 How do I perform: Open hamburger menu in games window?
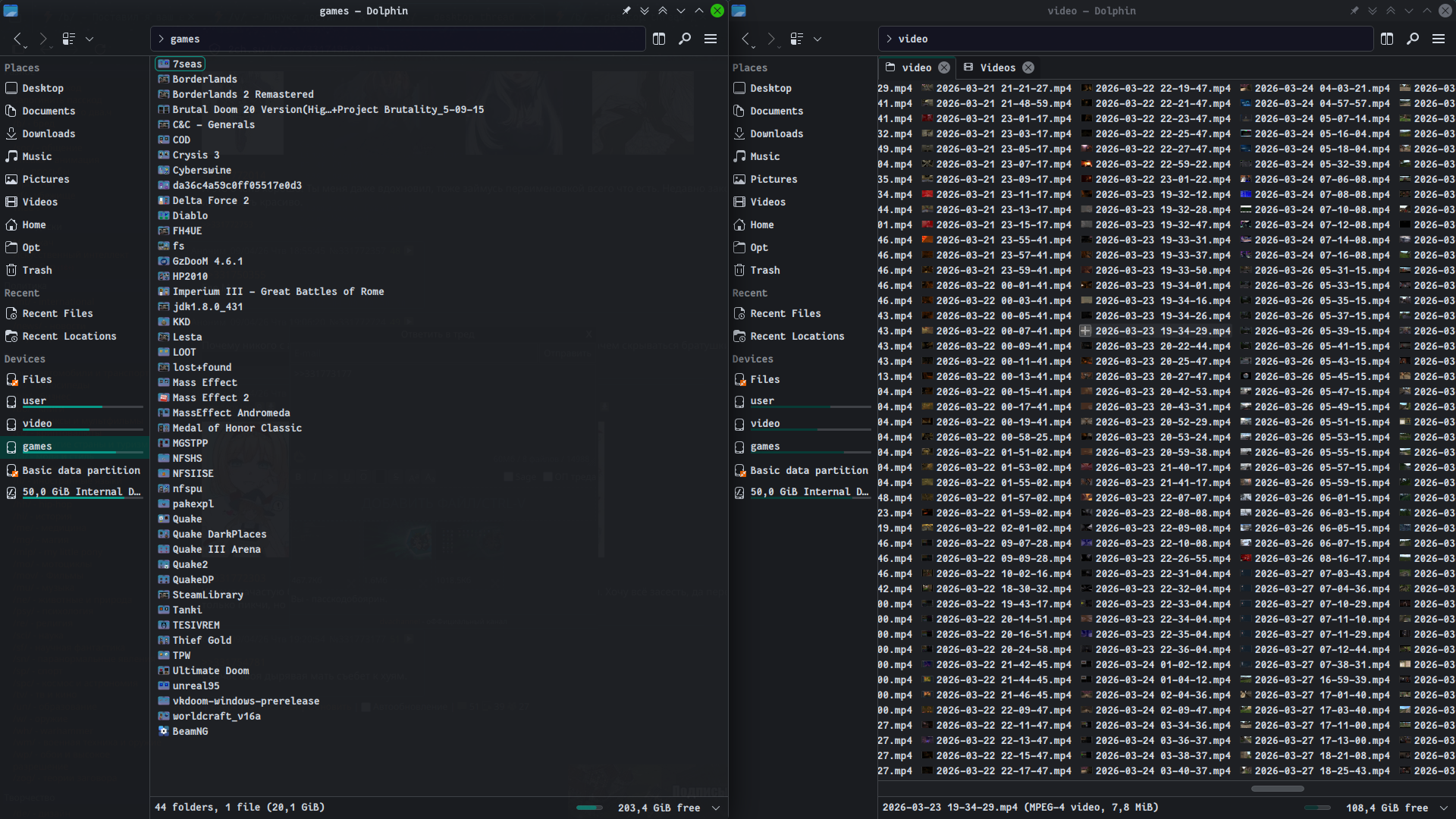point(711,39)
